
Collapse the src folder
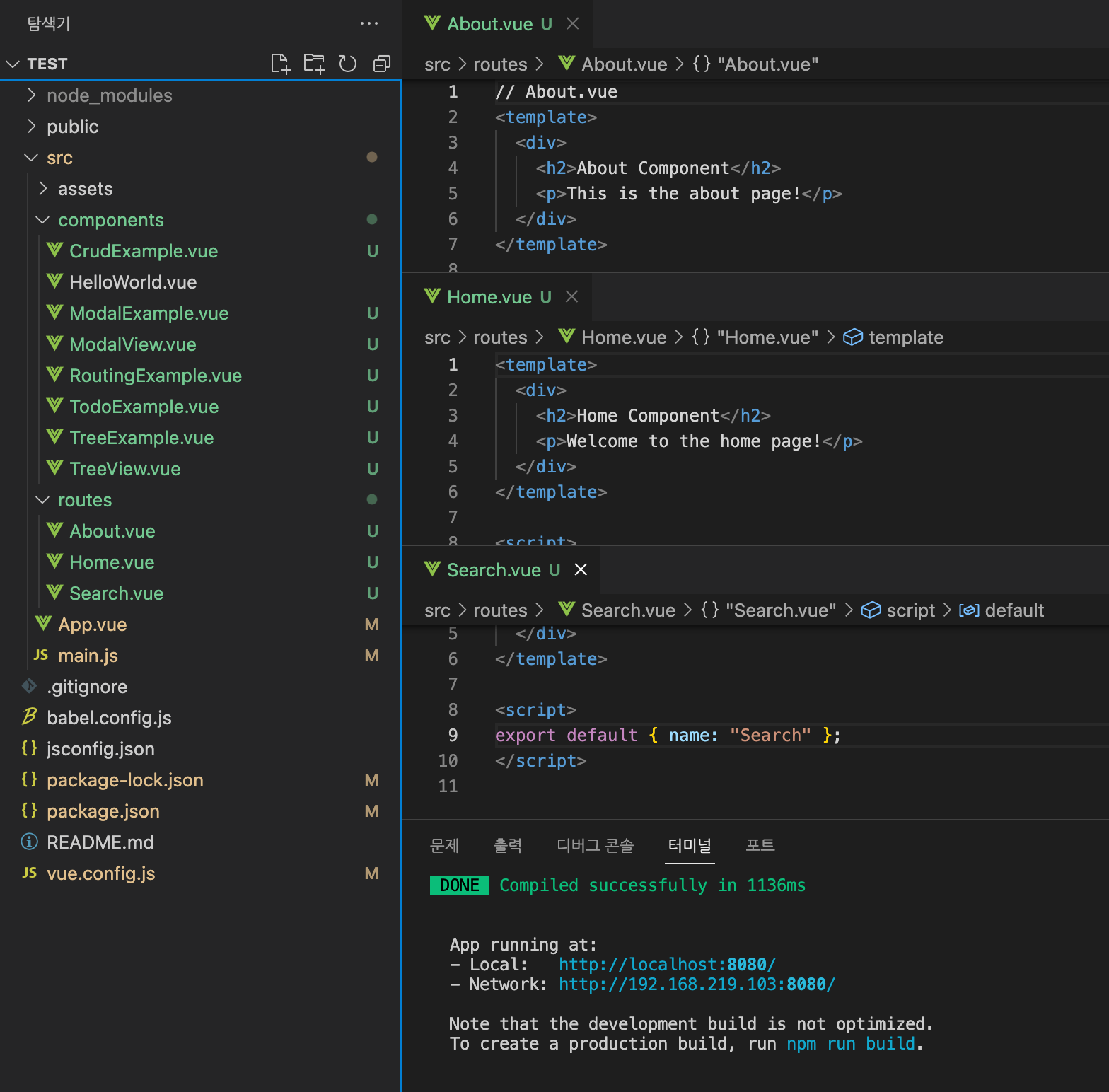tap(31, 157)
